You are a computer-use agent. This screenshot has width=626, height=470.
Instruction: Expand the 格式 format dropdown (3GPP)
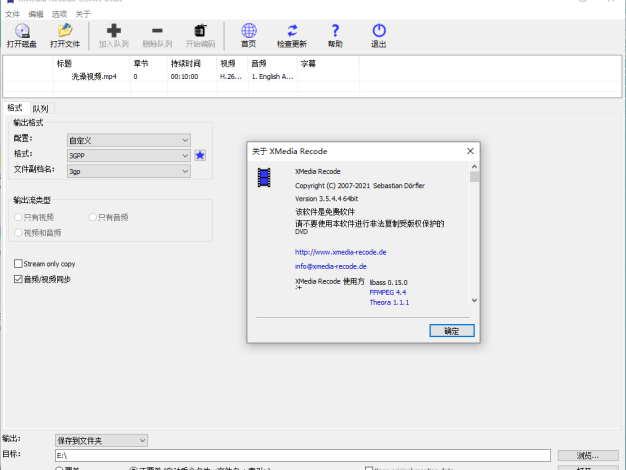point(129,155)
